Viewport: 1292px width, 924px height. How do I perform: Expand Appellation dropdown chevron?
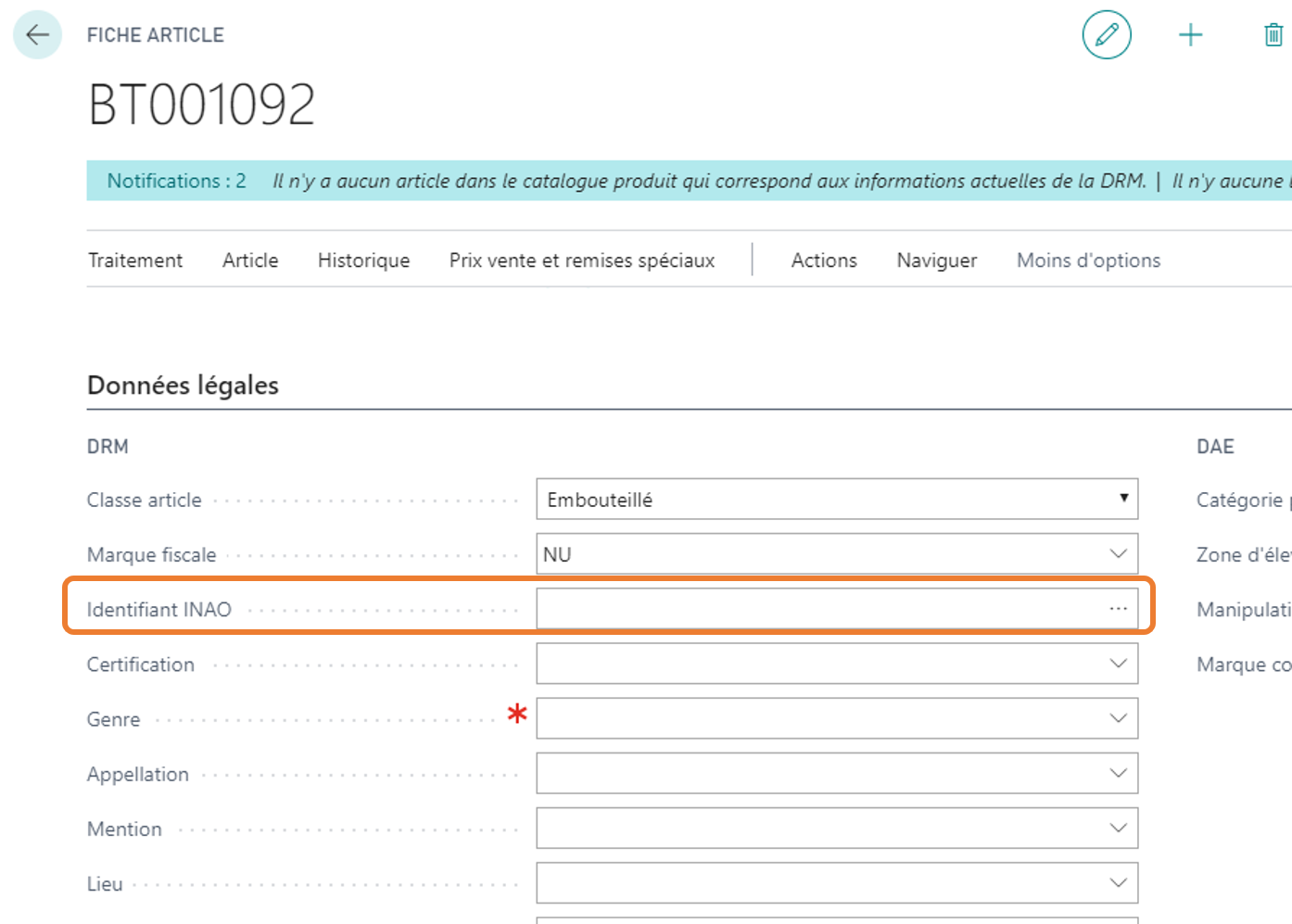1118,773
